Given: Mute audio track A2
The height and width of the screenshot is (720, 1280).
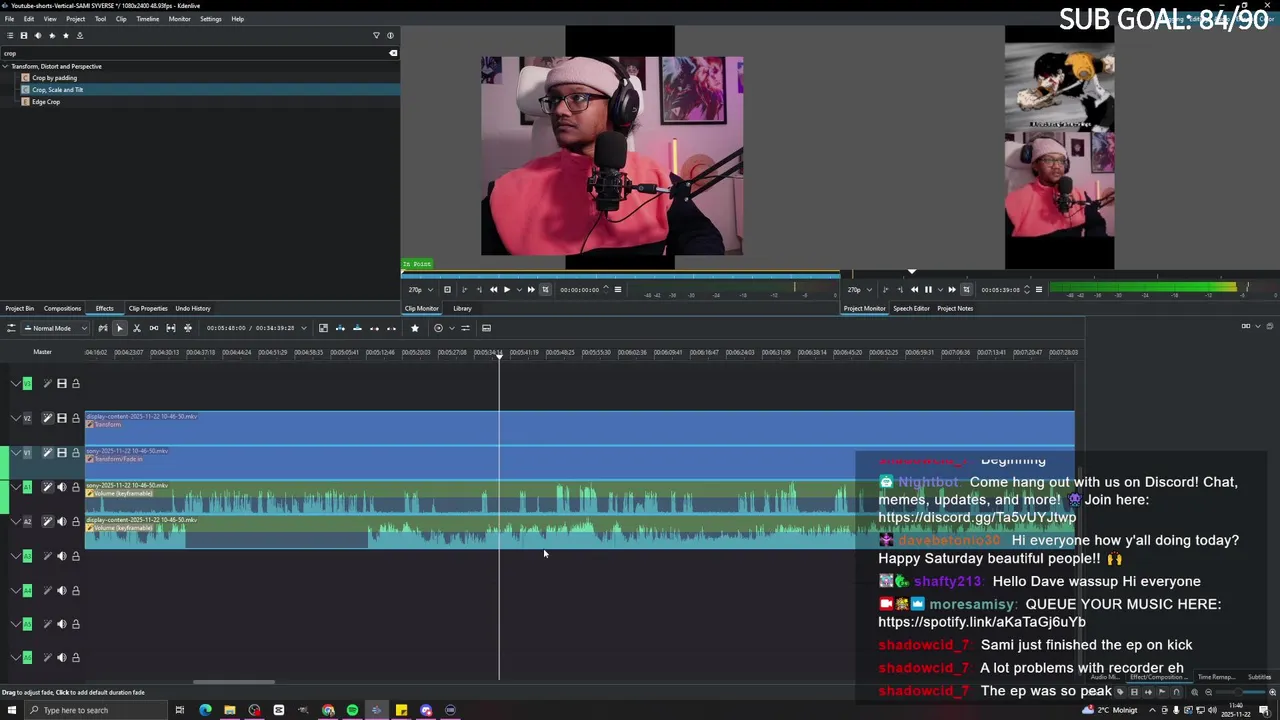Looking at the screenshot, I should point(61,521).
